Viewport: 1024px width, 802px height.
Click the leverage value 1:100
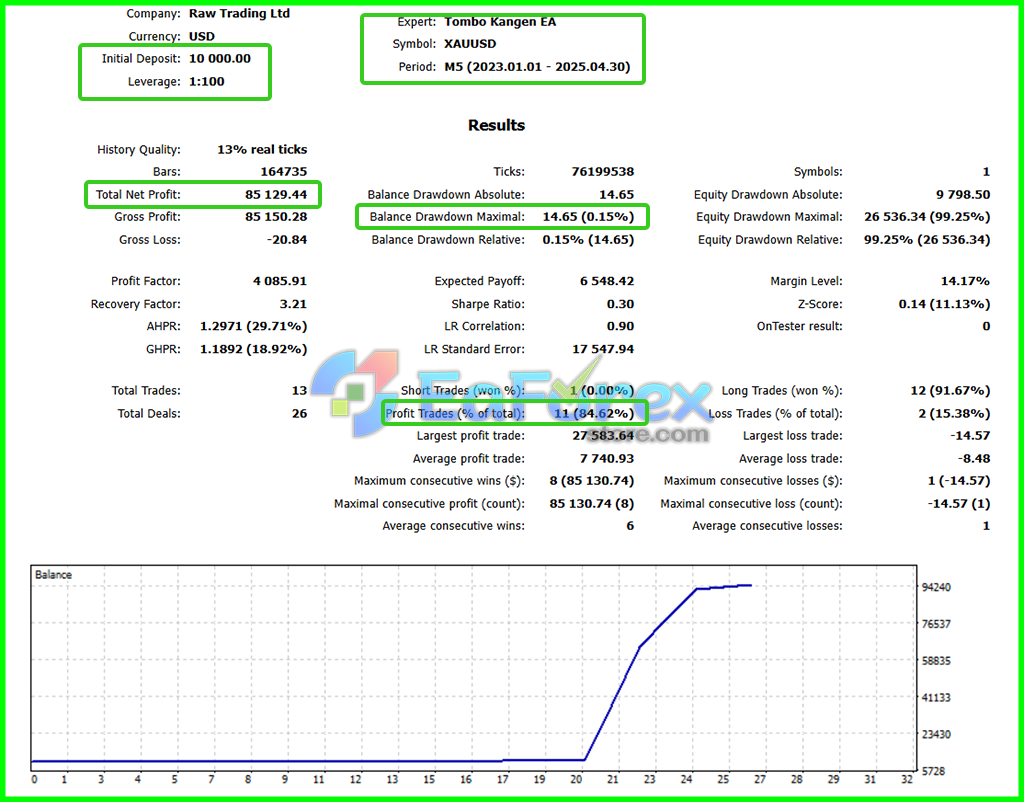coord(206,82)
